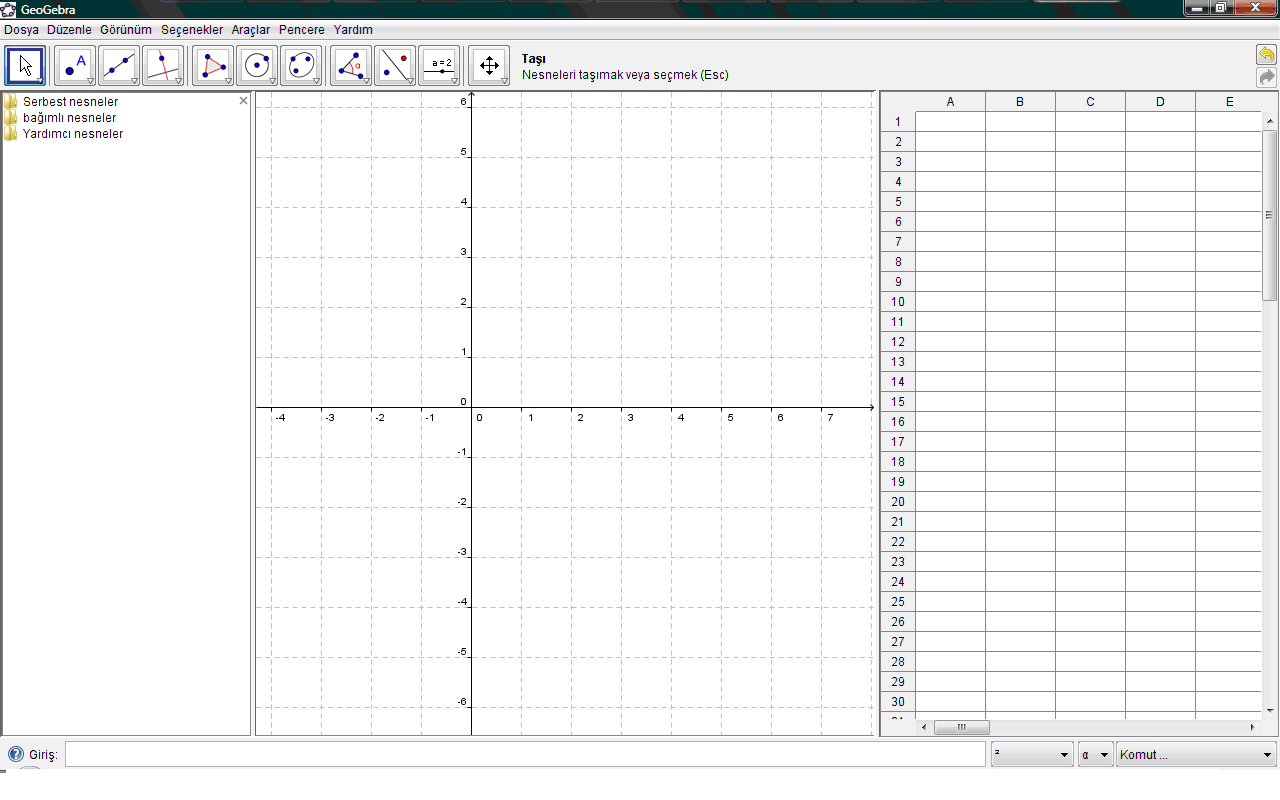Viewport: 1280px width, 800px height.
Task: Click the spreadsheet vertical scrollbar thumb
Action: point(1270,214)
